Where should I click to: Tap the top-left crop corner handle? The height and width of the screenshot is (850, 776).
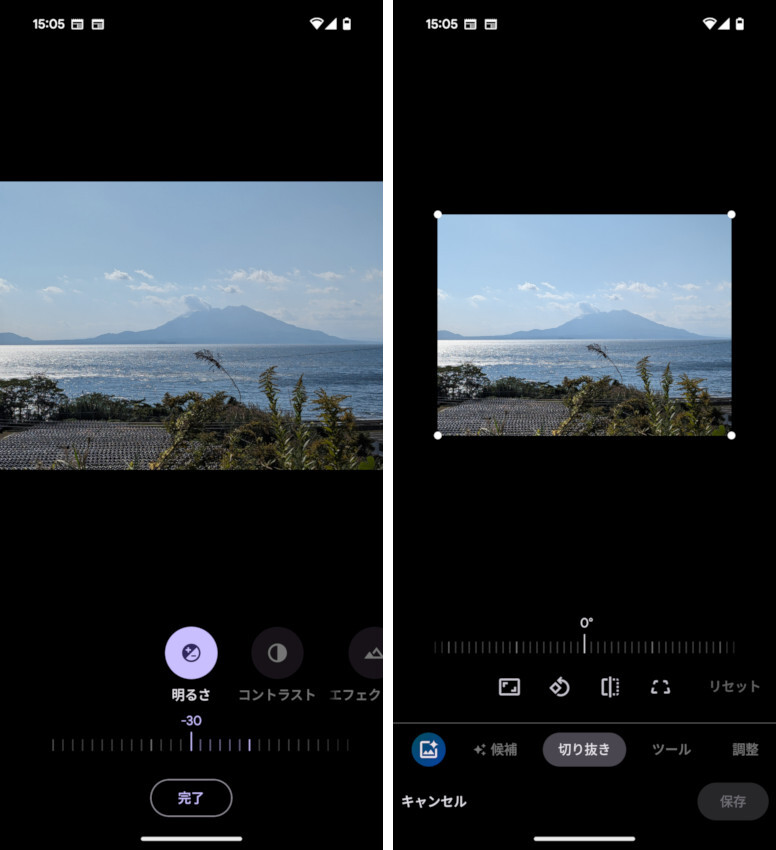point(438,214)
